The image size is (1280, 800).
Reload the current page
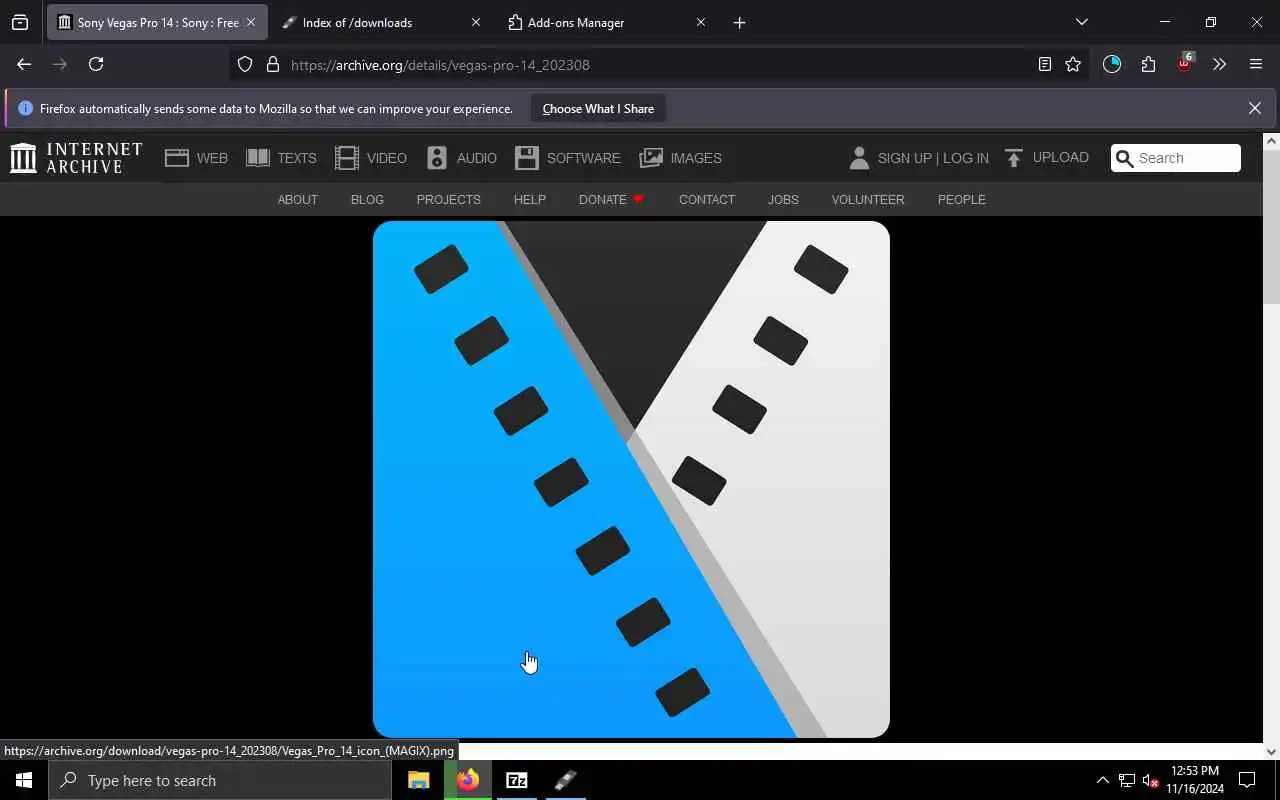pyautogui.click(x=96, y=64)
